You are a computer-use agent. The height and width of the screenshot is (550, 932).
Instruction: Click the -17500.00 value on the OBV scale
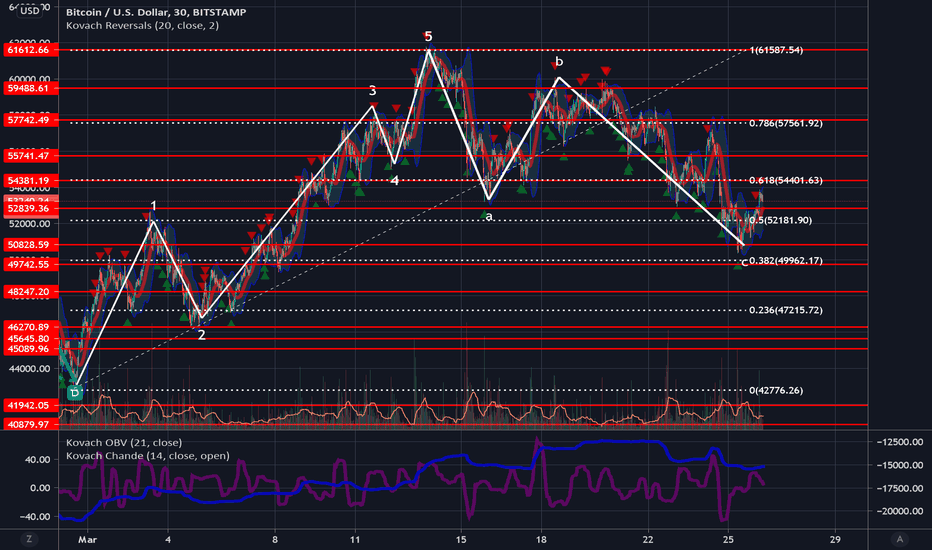point(900,488)
